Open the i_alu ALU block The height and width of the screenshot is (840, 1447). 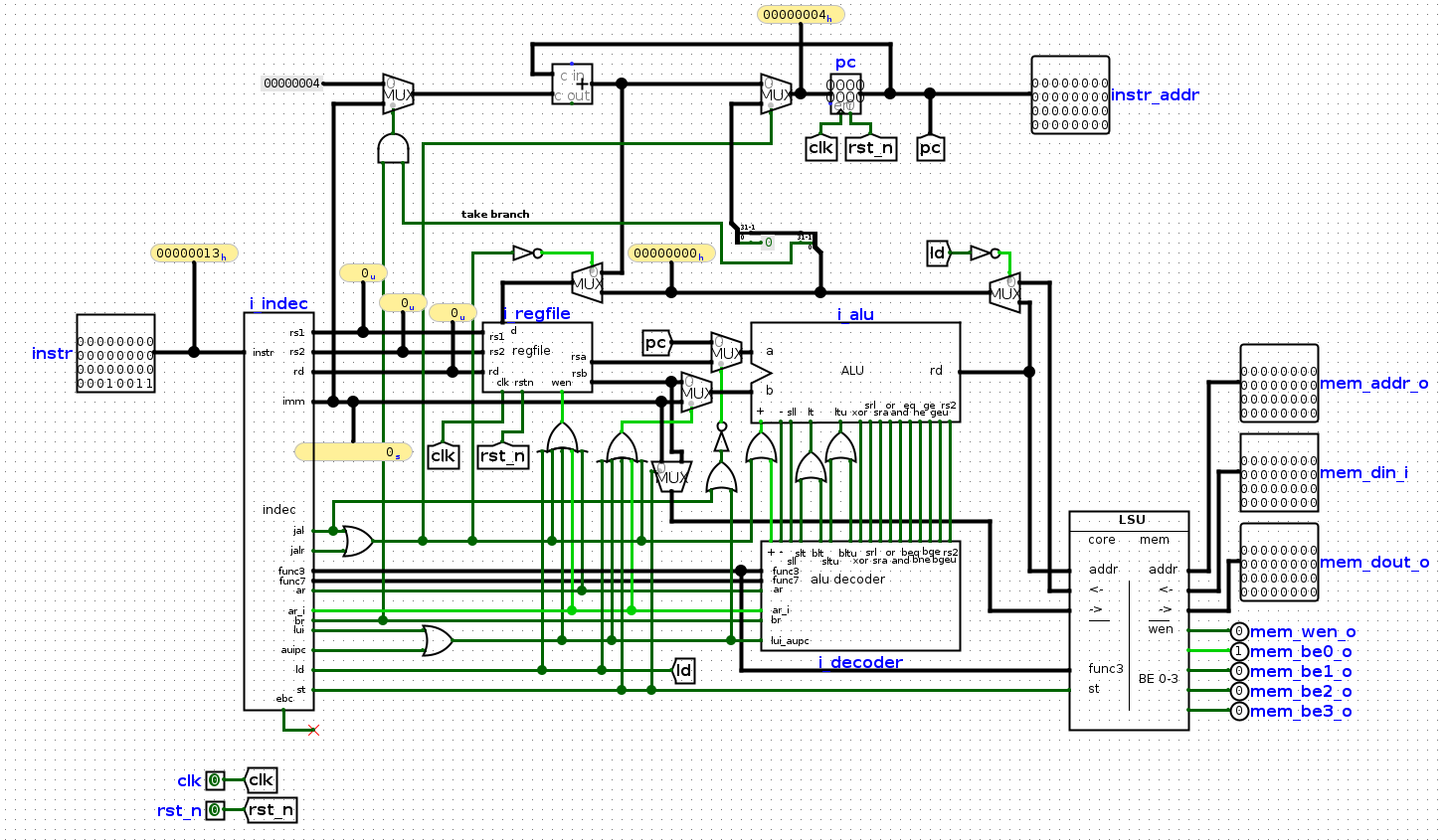(855, 372)
